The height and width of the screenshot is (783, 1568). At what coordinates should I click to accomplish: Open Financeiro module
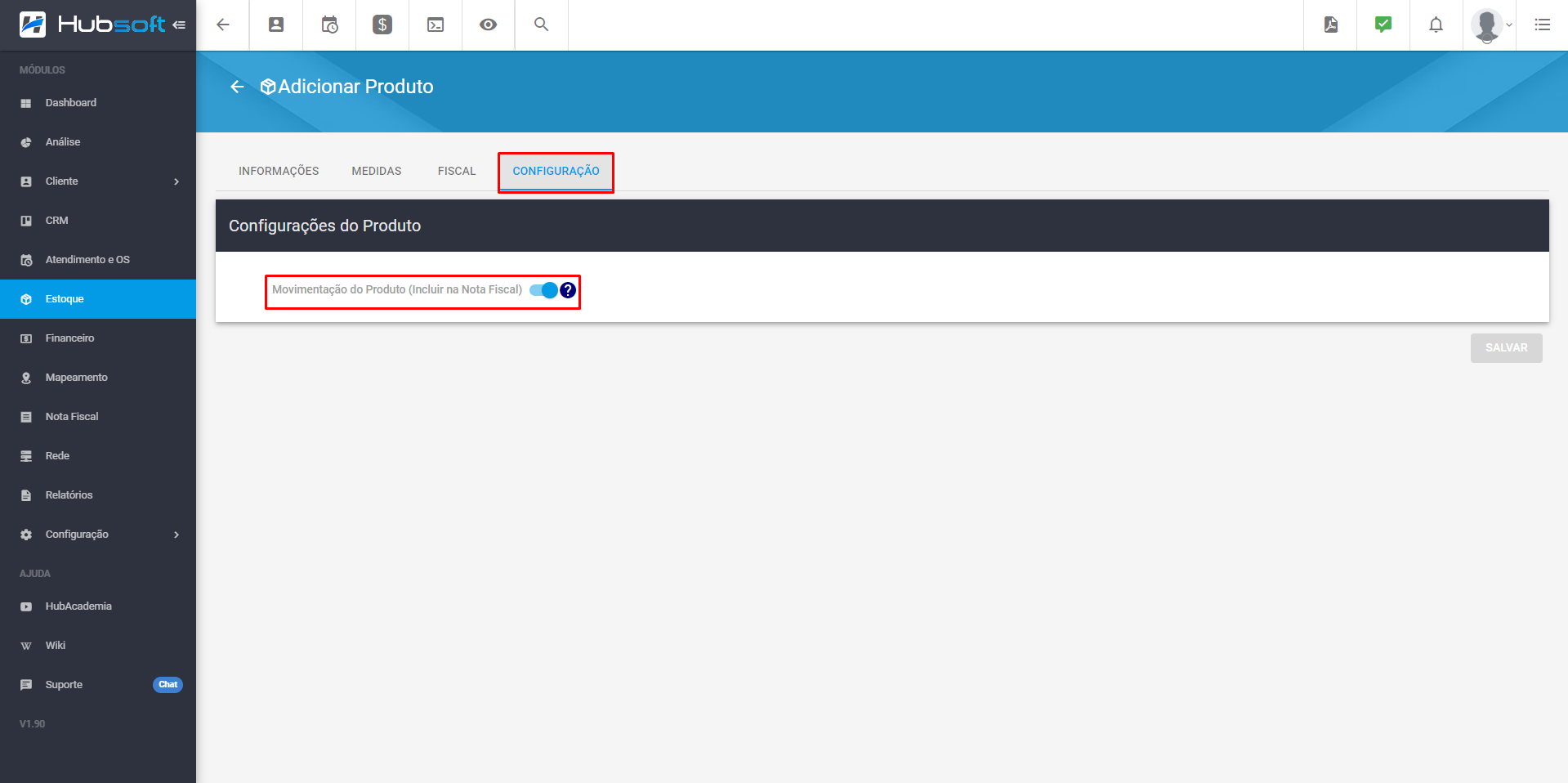98,338
